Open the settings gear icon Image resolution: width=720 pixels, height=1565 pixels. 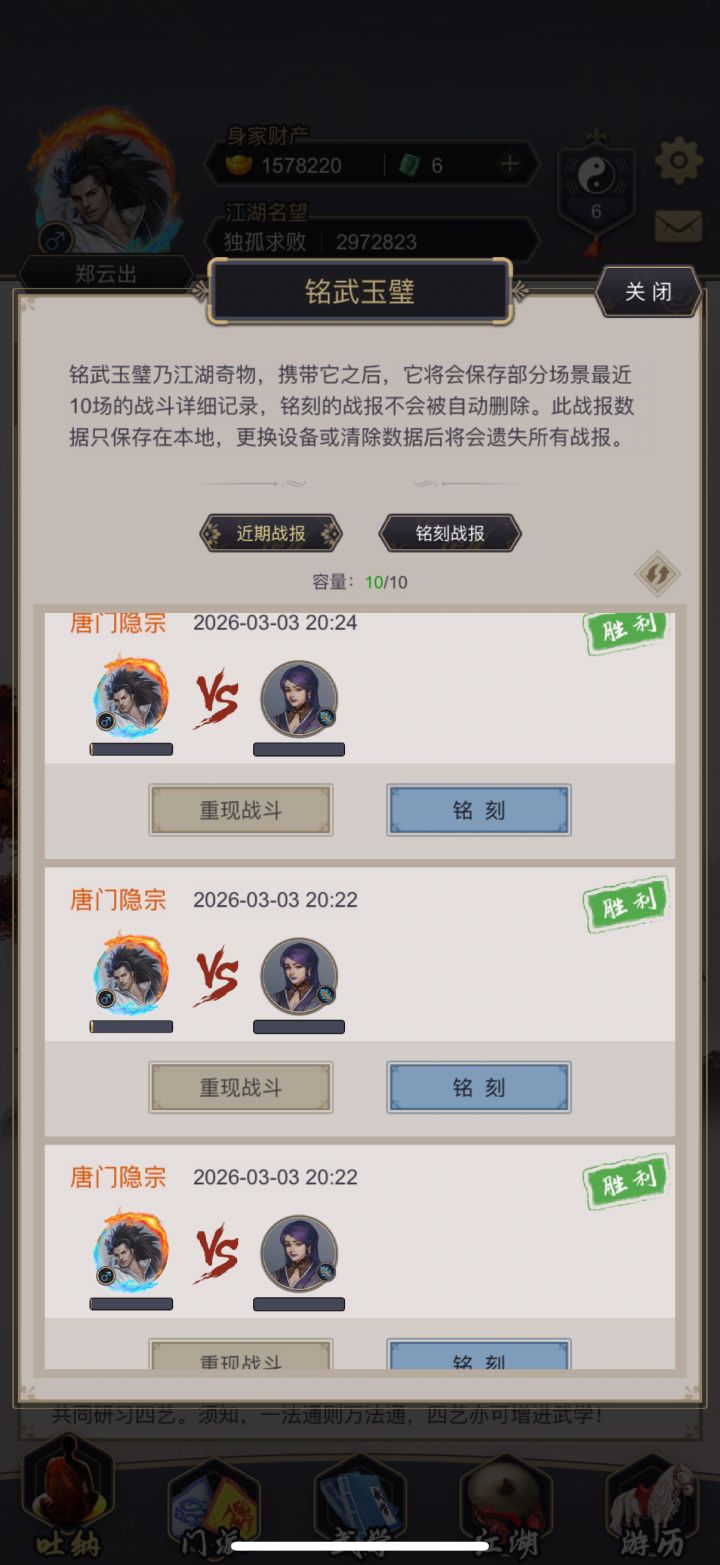678,161
